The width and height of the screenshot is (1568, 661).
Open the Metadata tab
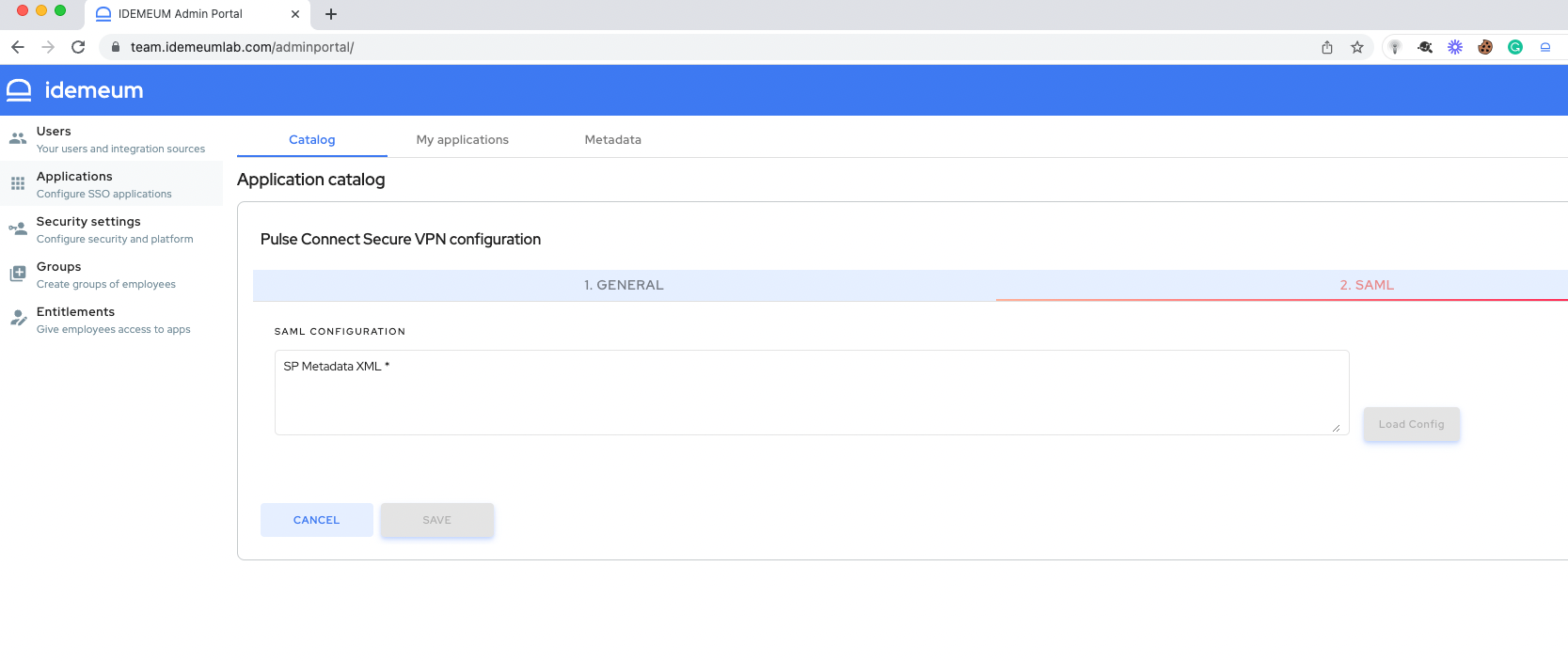tap(613, 139)
